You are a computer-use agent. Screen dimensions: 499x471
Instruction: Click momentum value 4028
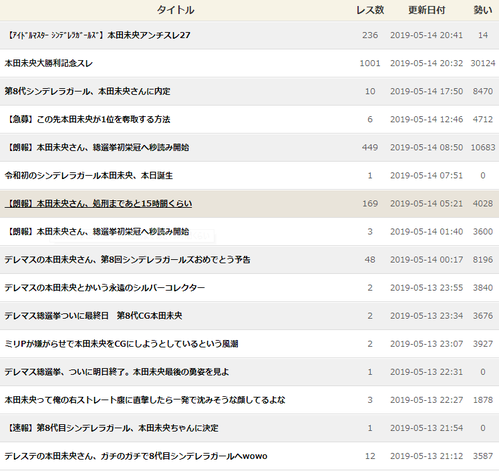pos(483,203)
